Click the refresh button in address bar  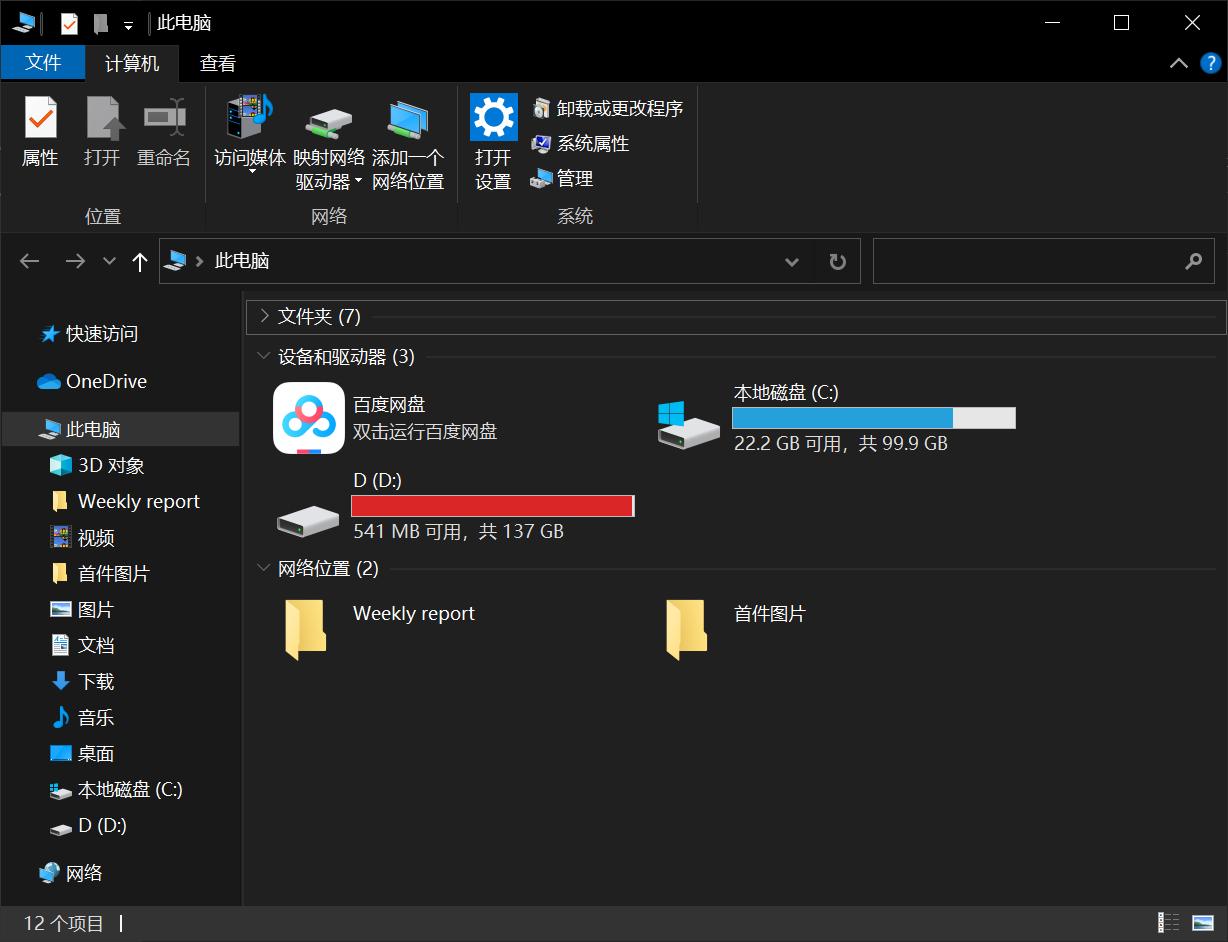(838, 261)
